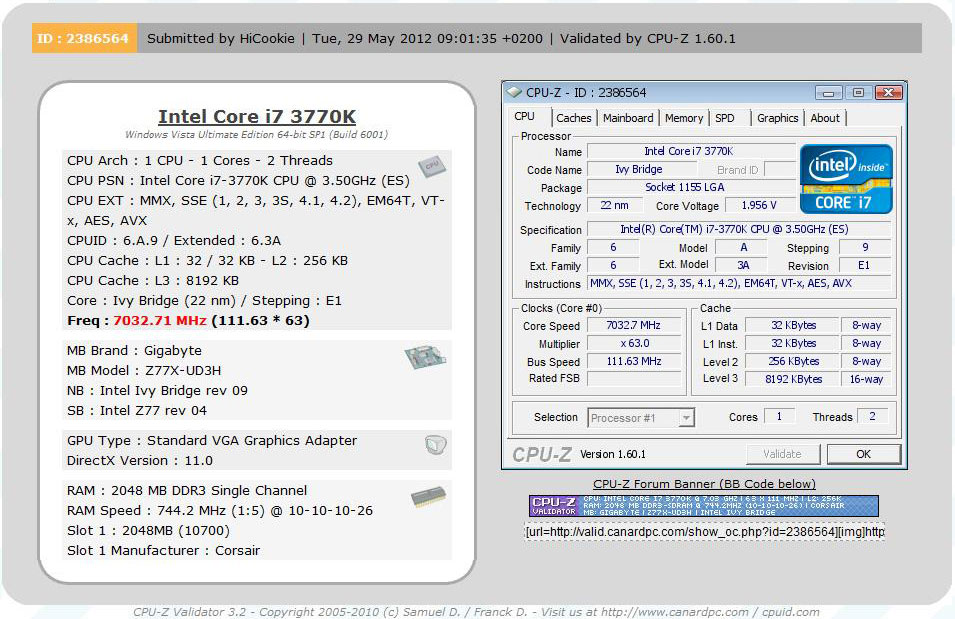Image resolution: width=955 pixels, height=619 pixels.
Task: Click the red Freq 7032.71 MHz text
Action: (160, 320)
